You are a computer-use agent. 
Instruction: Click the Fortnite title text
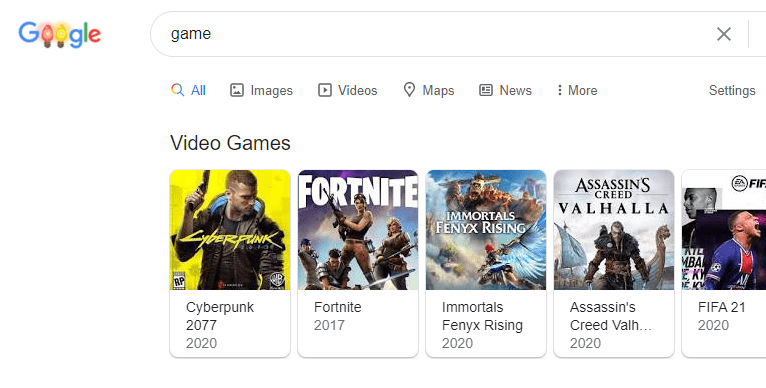338,307
